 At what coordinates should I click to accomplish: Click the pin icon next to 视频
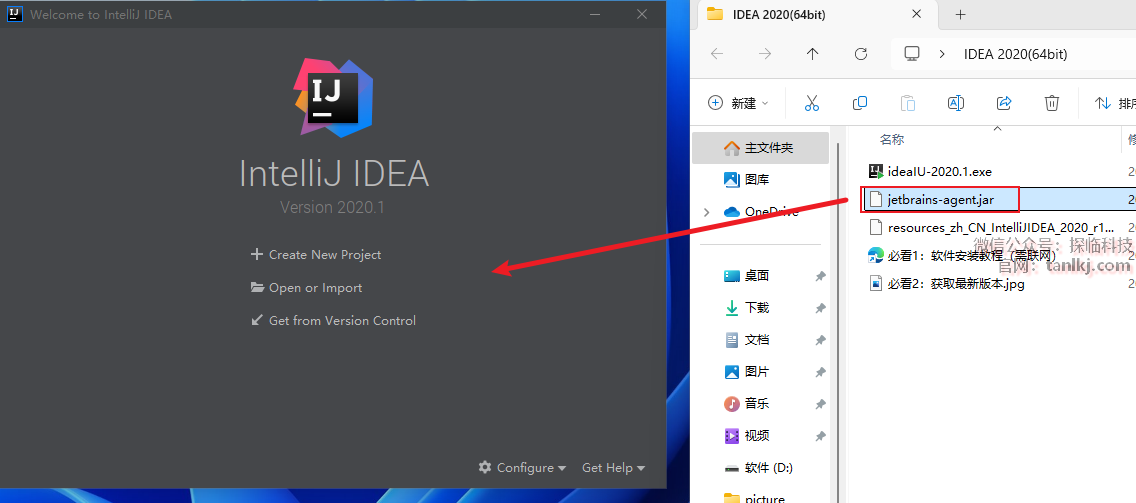tap(820, 436)
